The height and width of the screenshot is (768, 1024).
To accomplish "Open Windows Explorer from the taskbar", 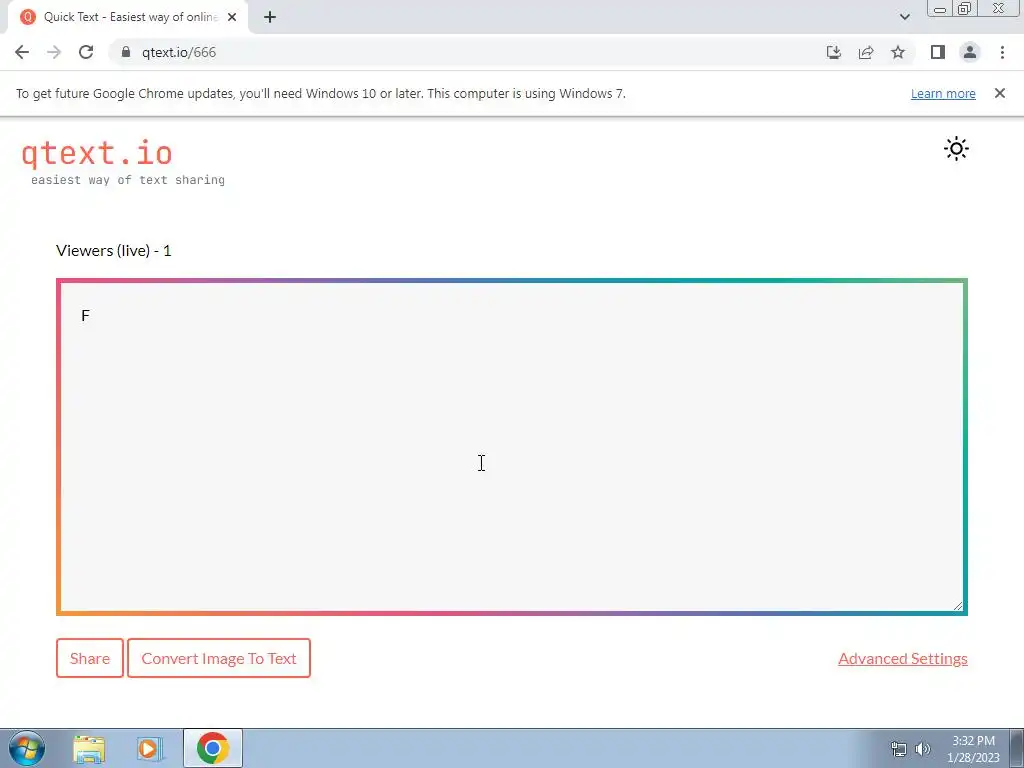I will [x=89, y=749].
